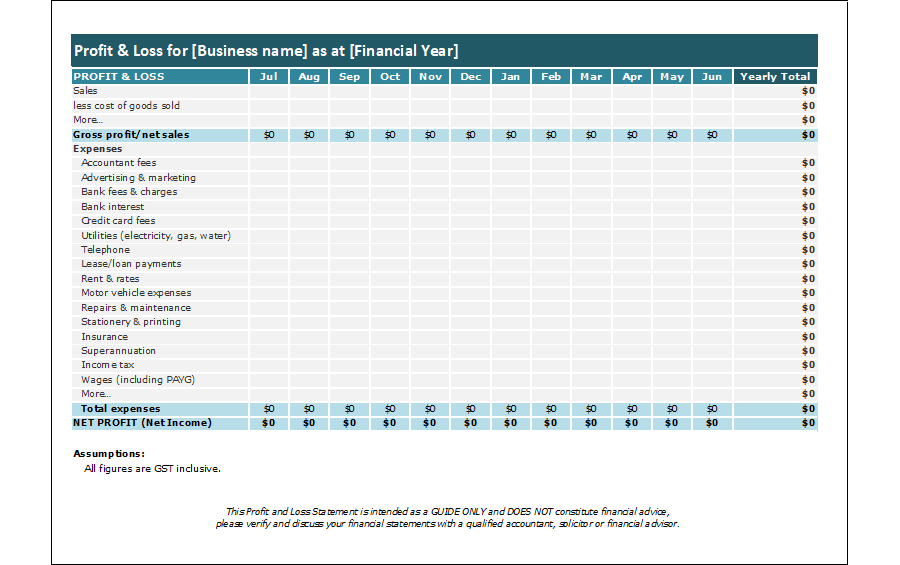This screenshot has height=565, width=900.
Task: Select the Lease/loan payments label
Action: (x=131, y=264)
